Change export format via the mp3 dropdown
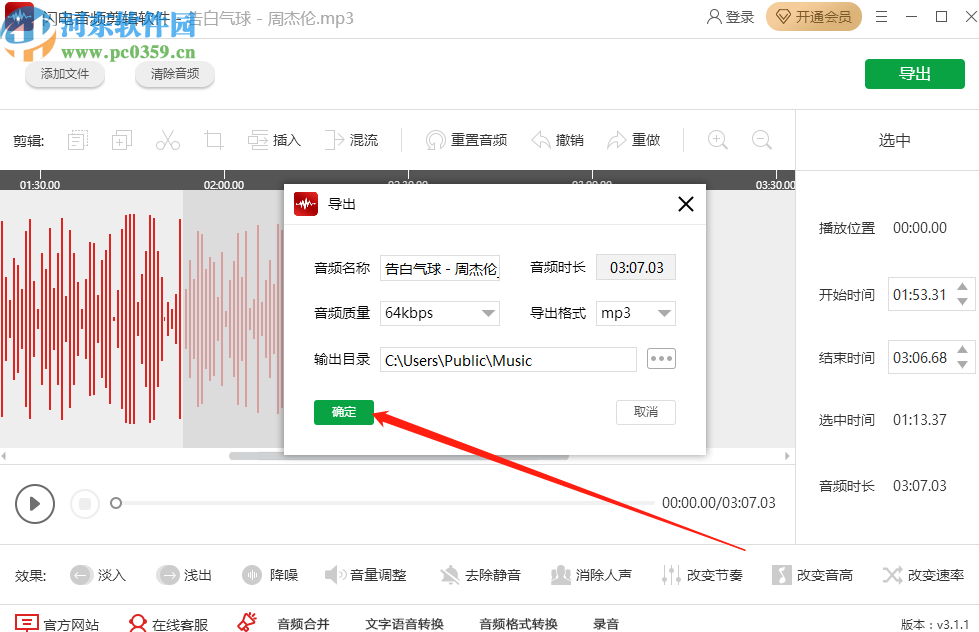979x632 pixels. 635,313
